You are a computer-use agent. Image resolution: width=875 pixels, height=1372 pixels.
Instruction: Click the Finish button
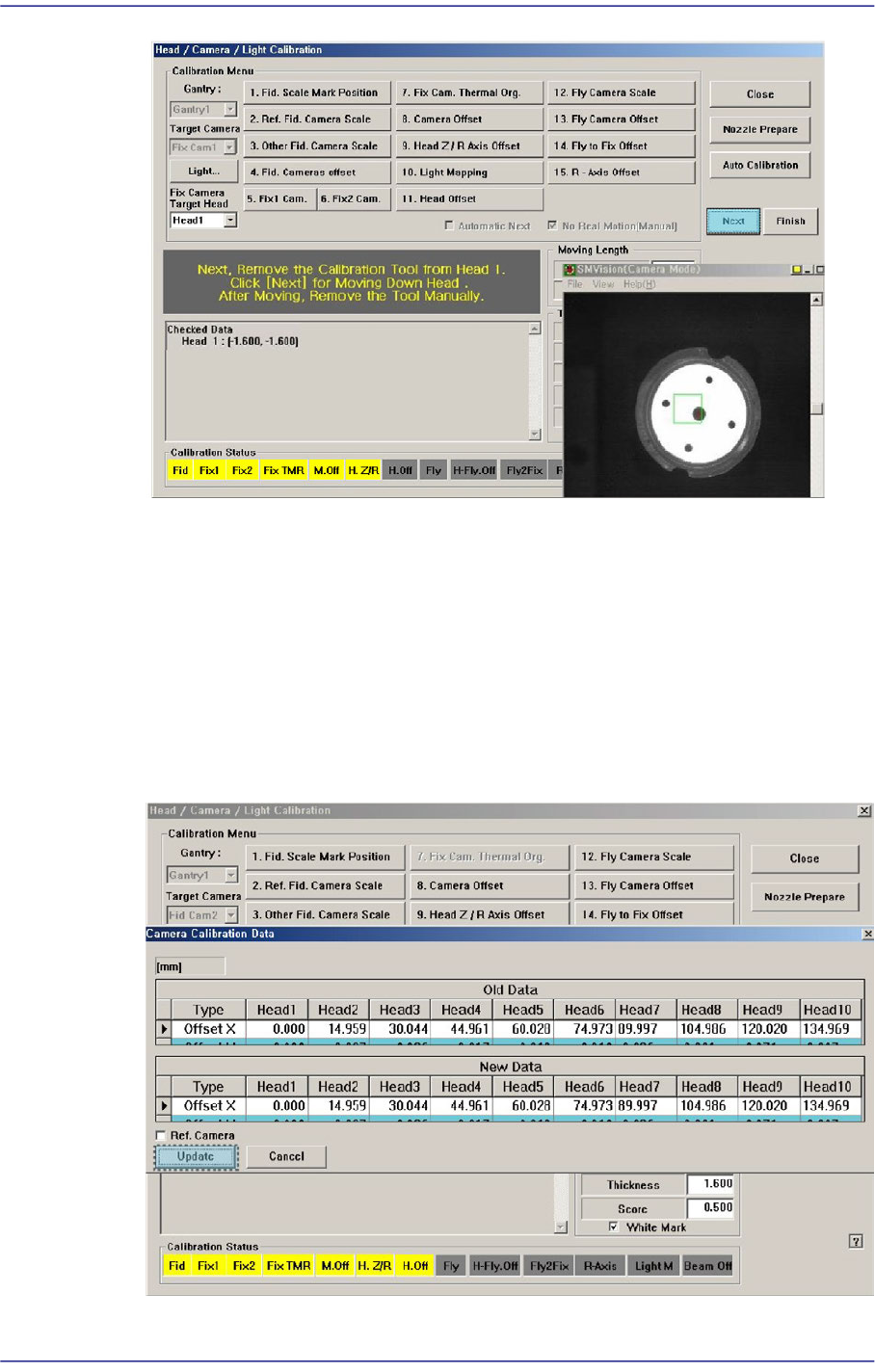pyautogui.click(x=790, y=221)
